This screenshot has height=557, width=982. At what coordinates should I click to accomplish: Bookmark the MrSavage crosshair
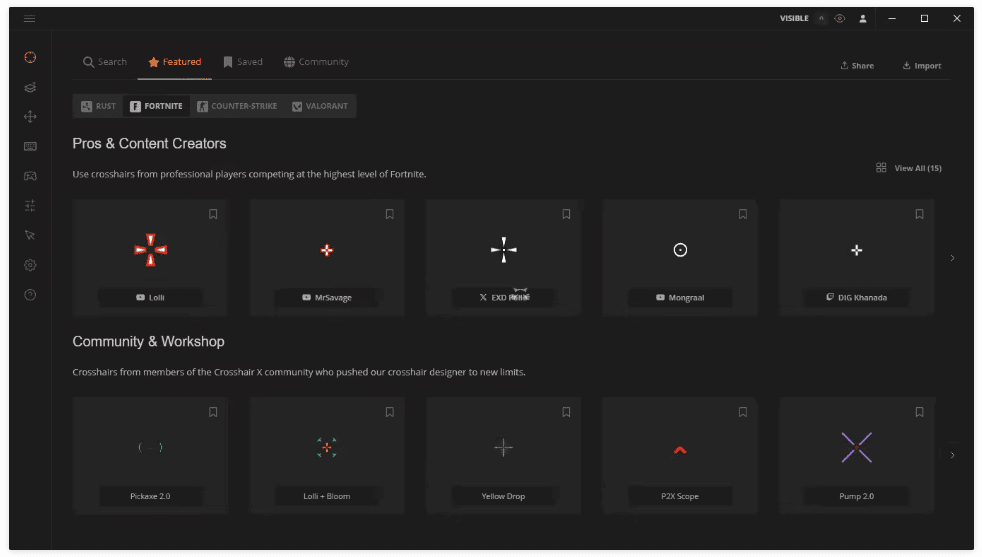390,214
